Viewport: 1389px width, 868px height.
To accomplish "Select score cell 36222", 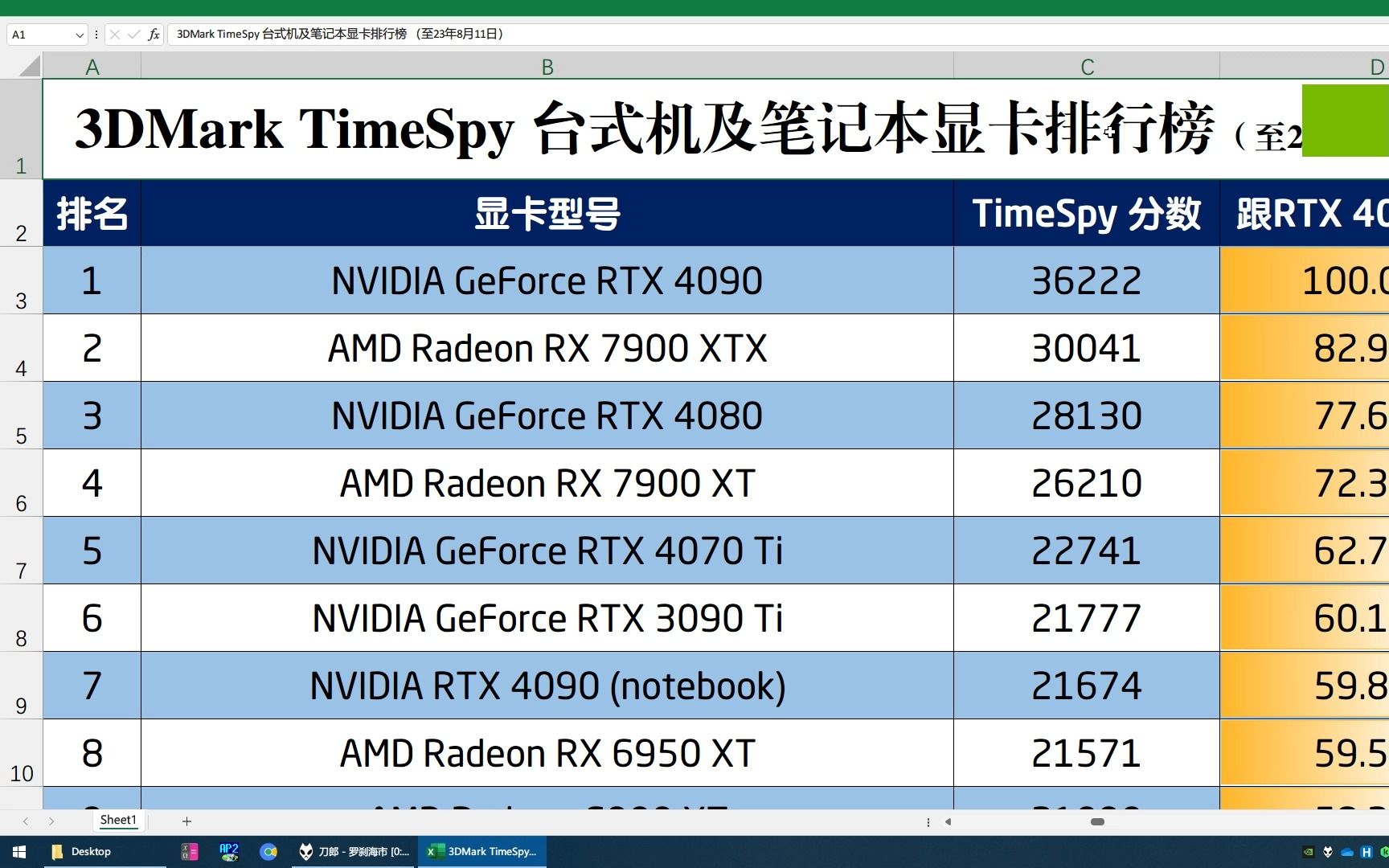I will pyautogui.click(x=1087, y=280).
